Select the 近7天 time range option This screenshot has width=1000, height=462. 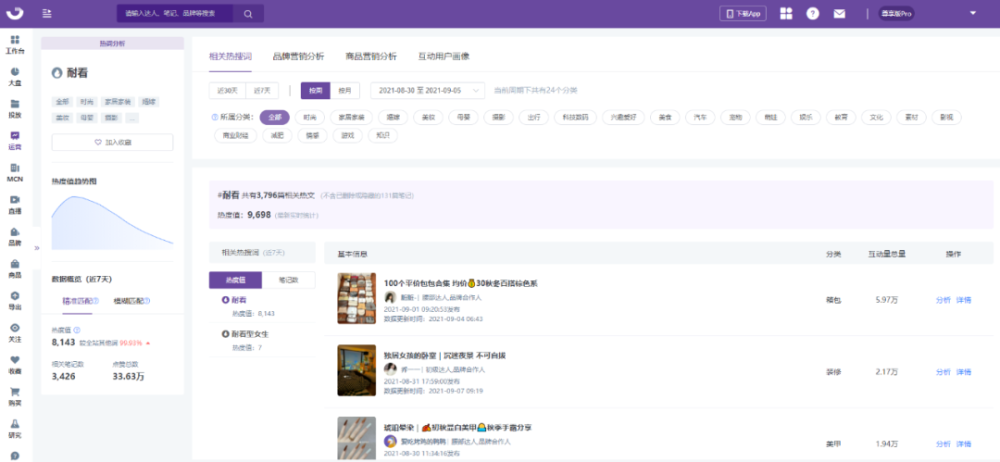click(x=262, y=90)
